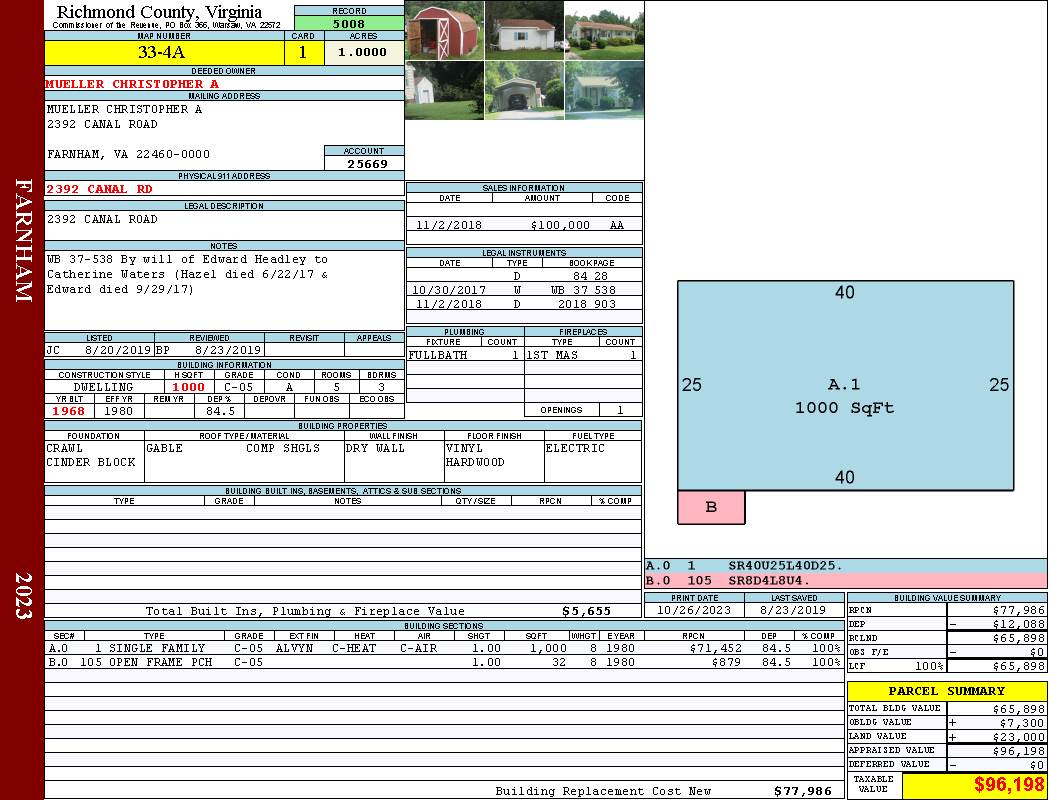Screen dimensions: 1050x800
Task: Select fuel type ELECTRIC
Action: coord(575,448)
